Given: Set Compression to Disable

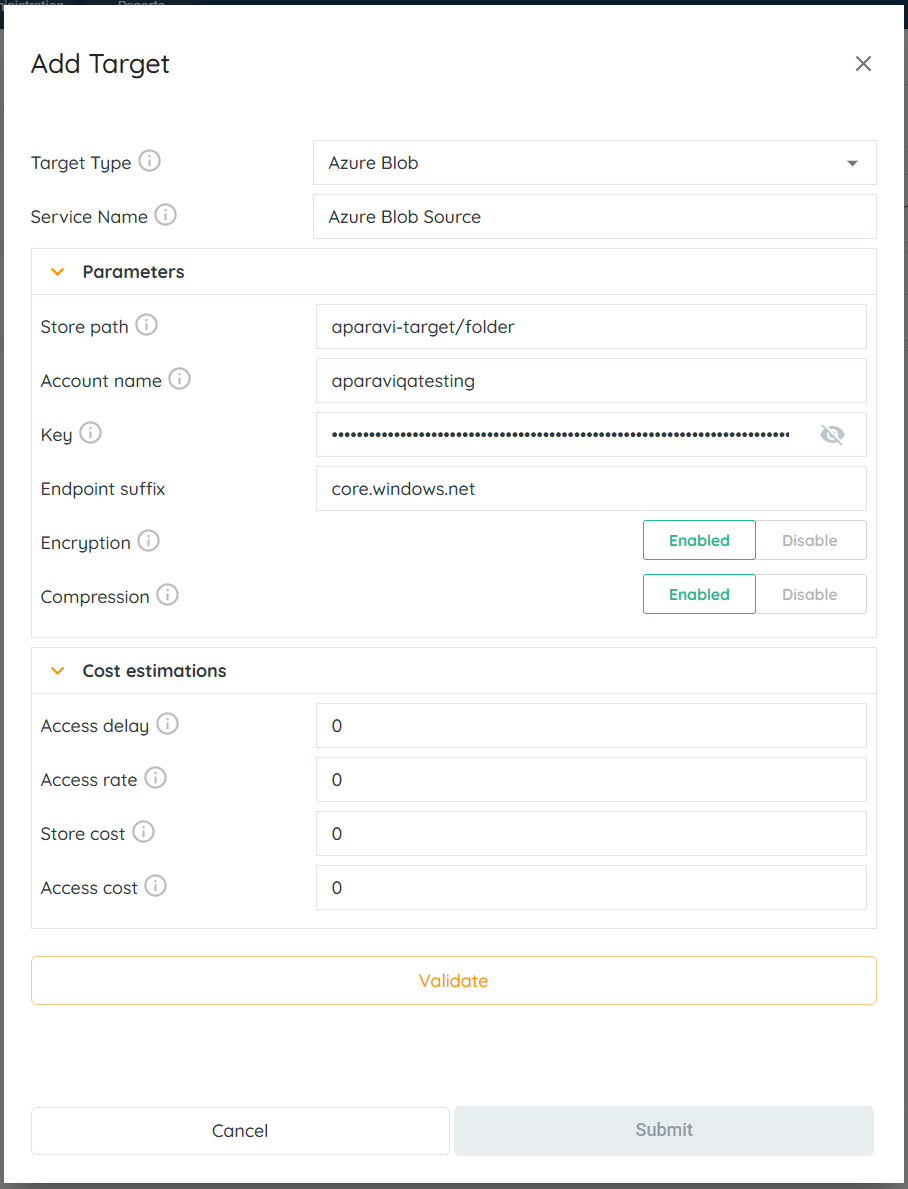Looking at the screenshot, I should 809,594.
